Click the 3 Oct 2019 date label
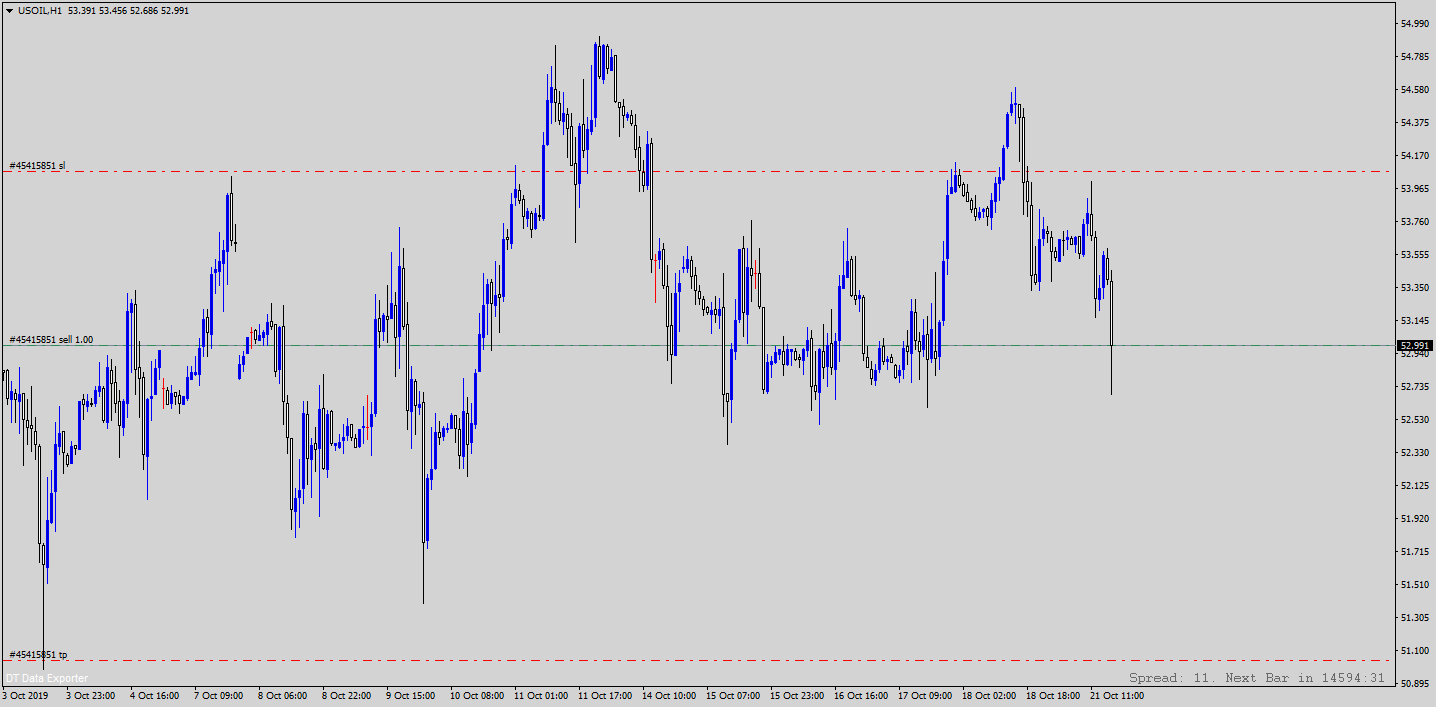The image size is (1436, 707). coord(25,696)
